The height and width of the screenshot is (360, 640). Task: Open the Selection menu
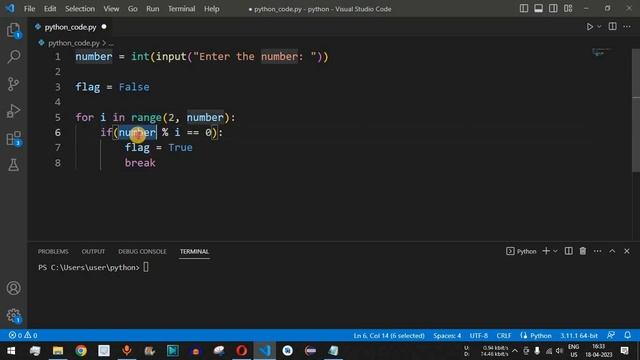80,9
